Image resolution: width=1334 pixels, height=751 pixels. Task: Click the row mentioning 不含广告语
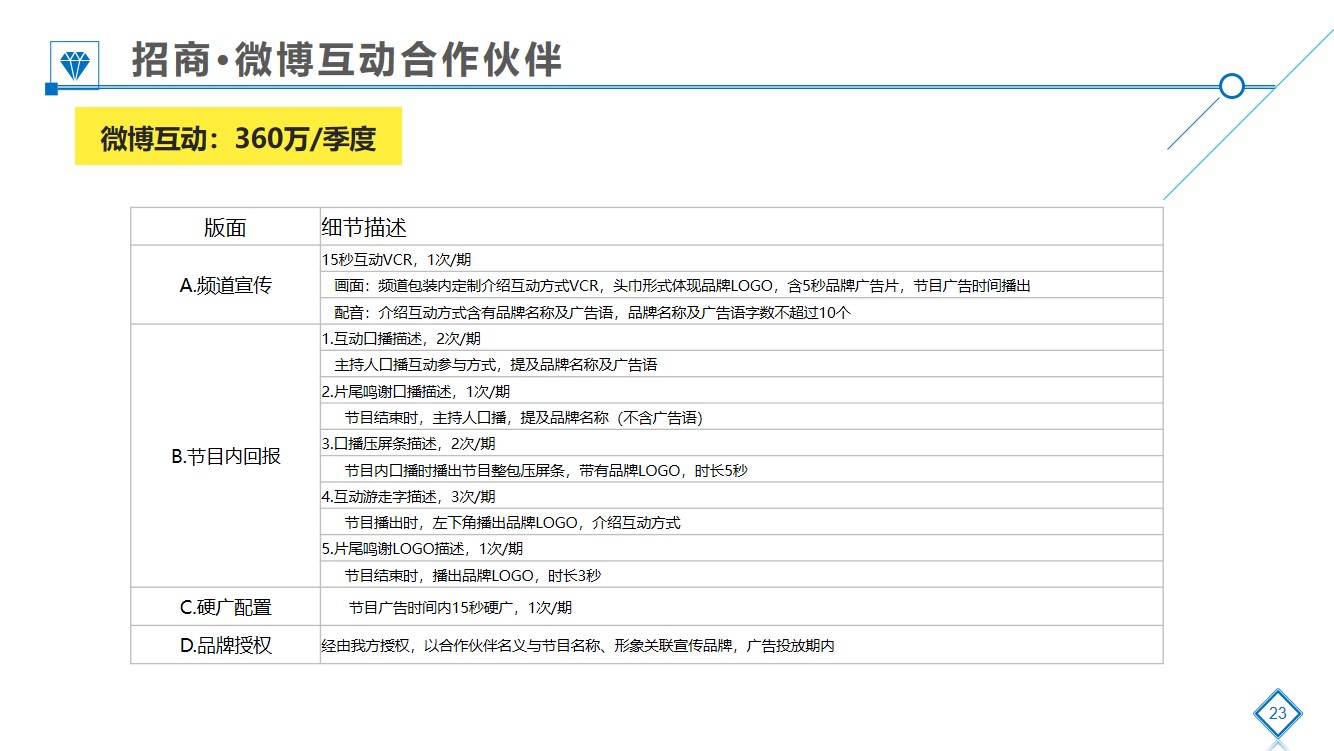tap(741, 417)
